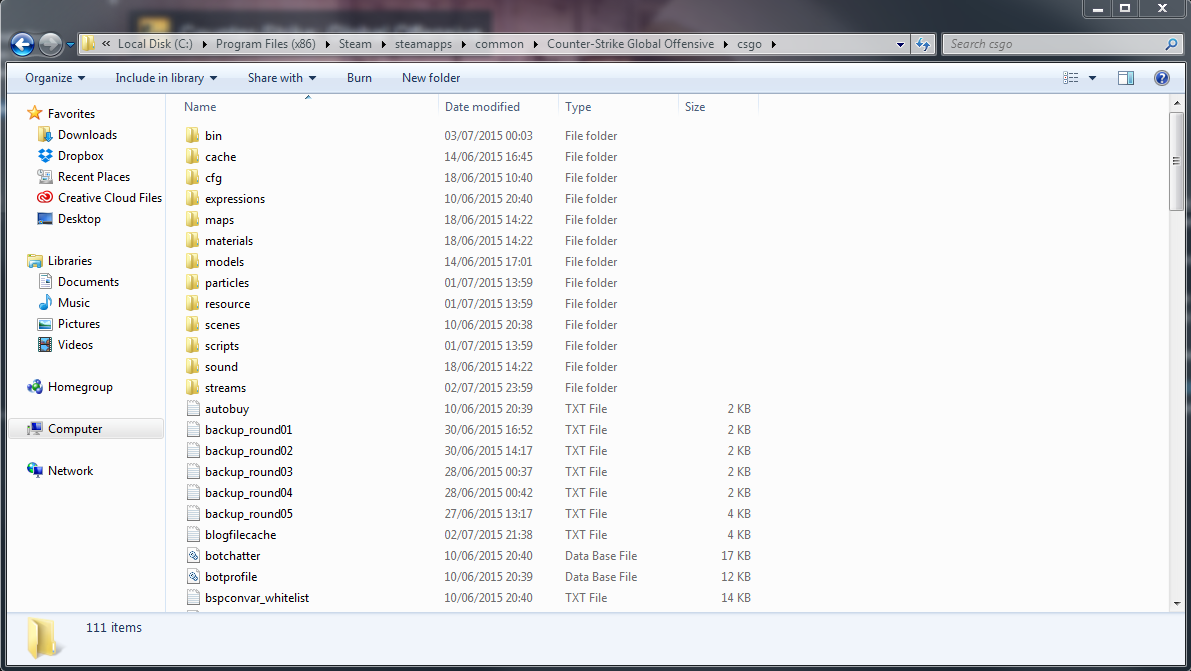Open Downloads in Favorites
The image size is (1191, 671).
click(x=87, y=135)
